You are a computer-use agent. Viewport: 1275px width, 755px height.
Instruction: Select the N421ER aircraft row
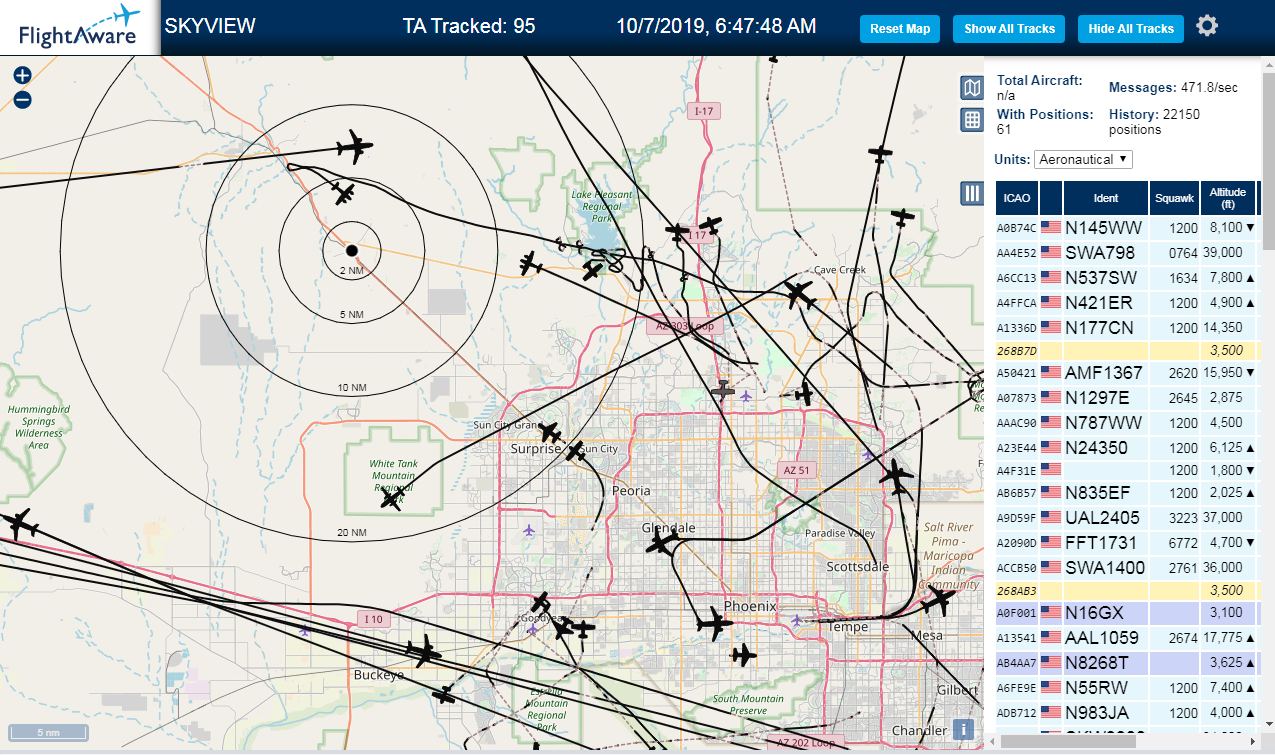pos(1127,302)
